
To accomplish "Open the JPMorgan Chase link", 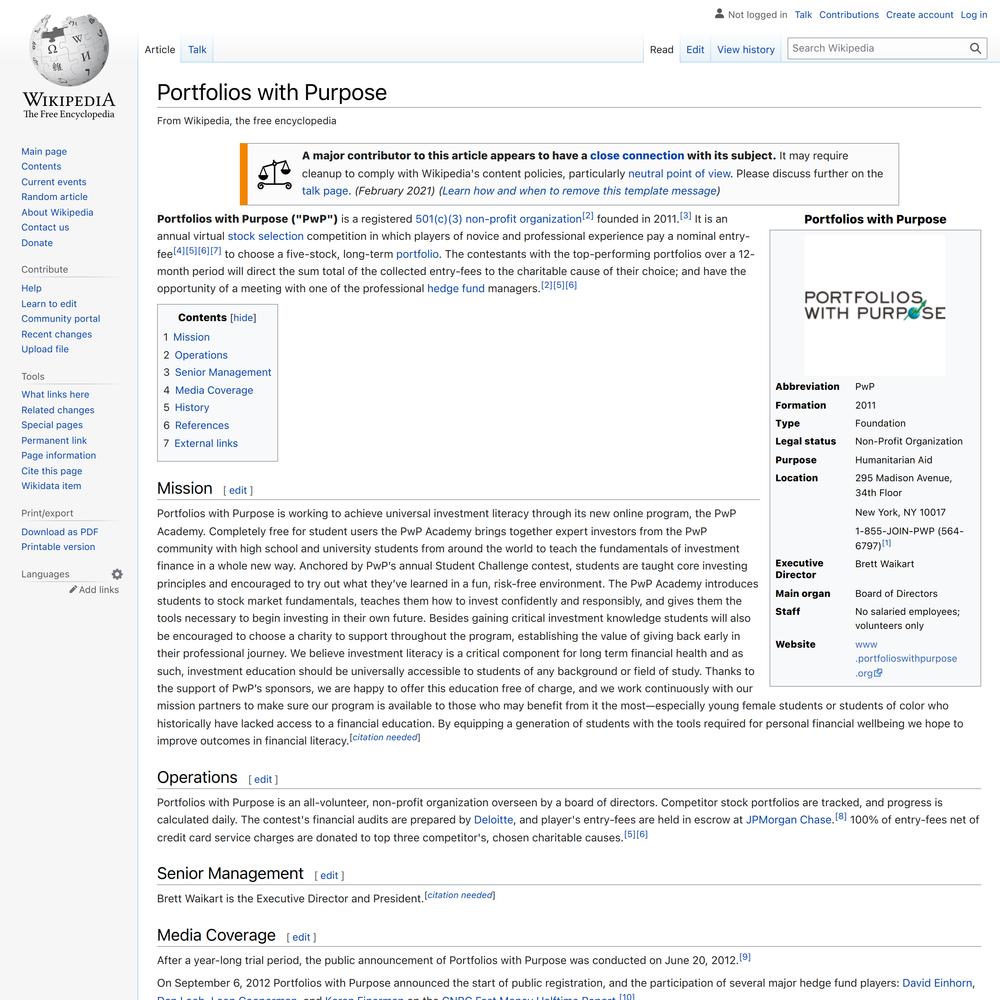I will coord(789,820).
